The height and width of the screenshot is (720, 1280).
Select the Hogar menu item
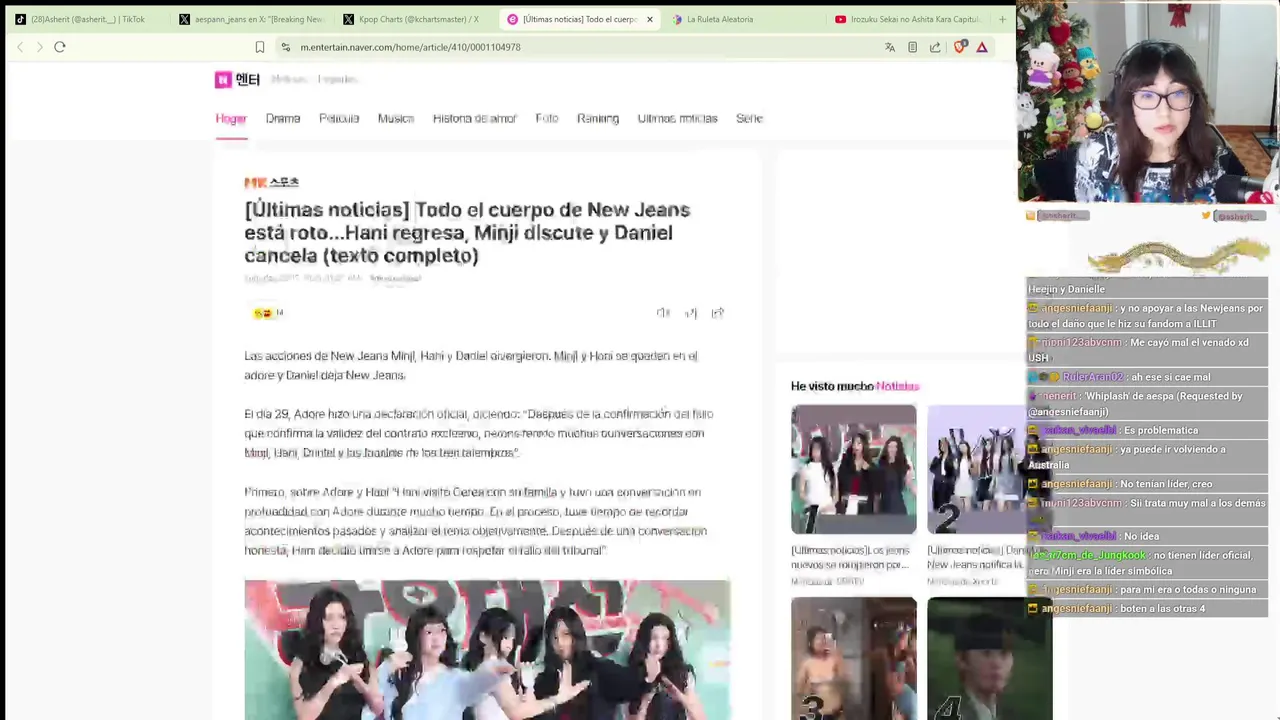[231, 118]
